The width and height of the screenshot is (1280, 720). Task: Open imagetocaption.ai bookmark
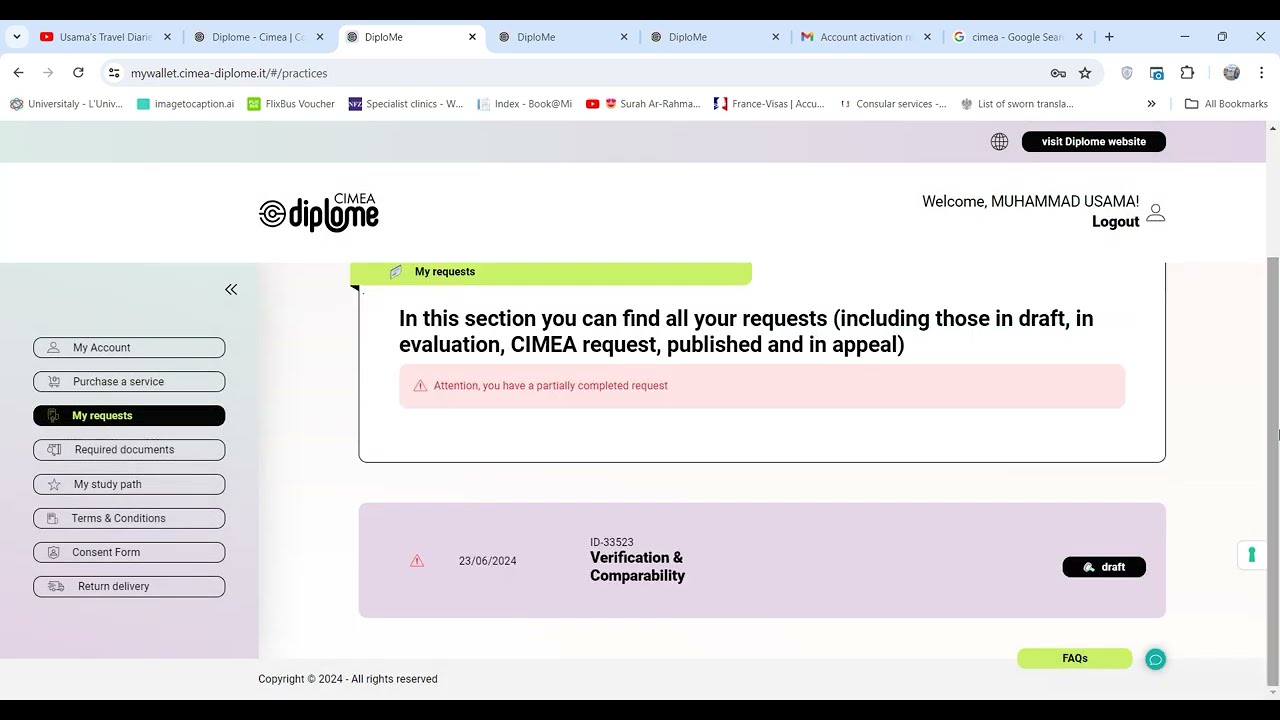(186, 104)
